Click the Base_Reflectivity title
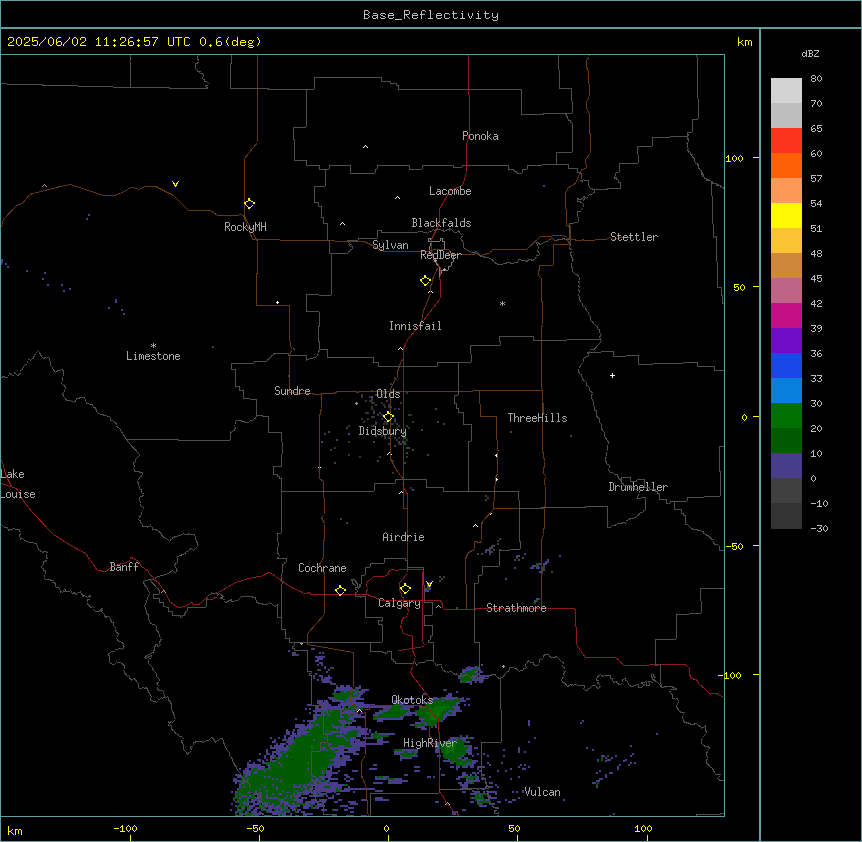Image resolution: width=862 pixels, height=842 pixels. 431,15
